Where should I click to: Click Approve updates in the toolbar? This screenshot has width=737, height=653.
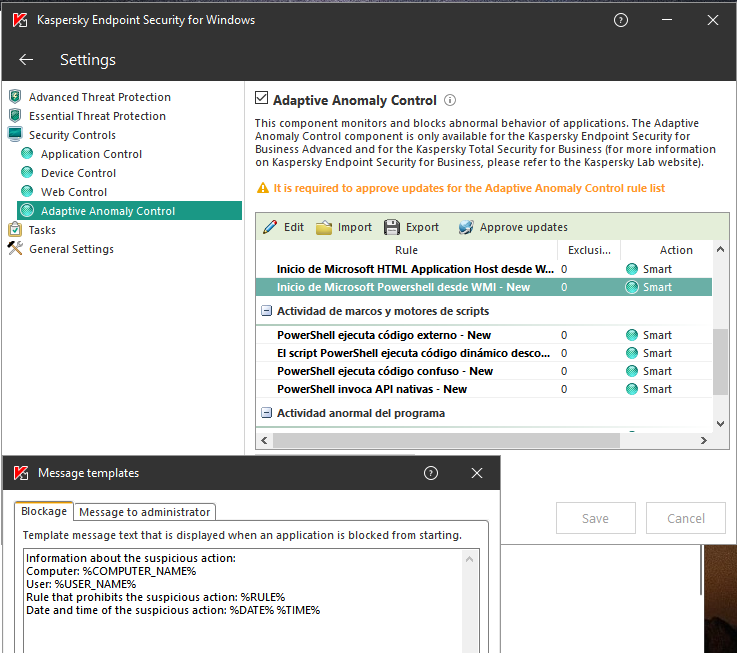pos(513,227)
